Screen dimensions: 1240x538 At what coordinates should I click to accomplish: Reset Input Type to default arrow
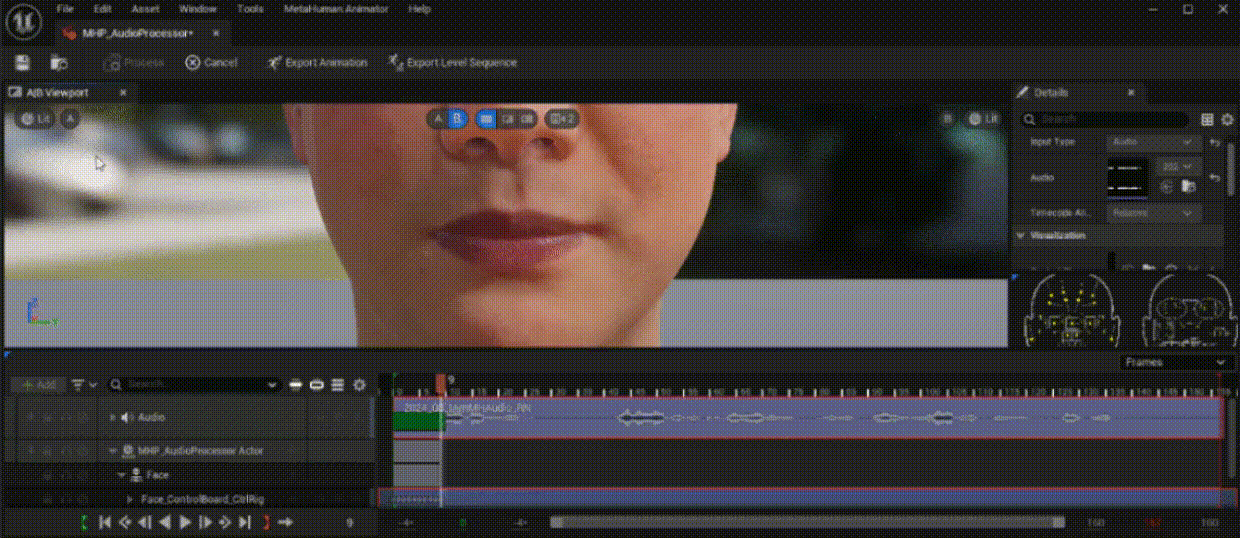1214,143
